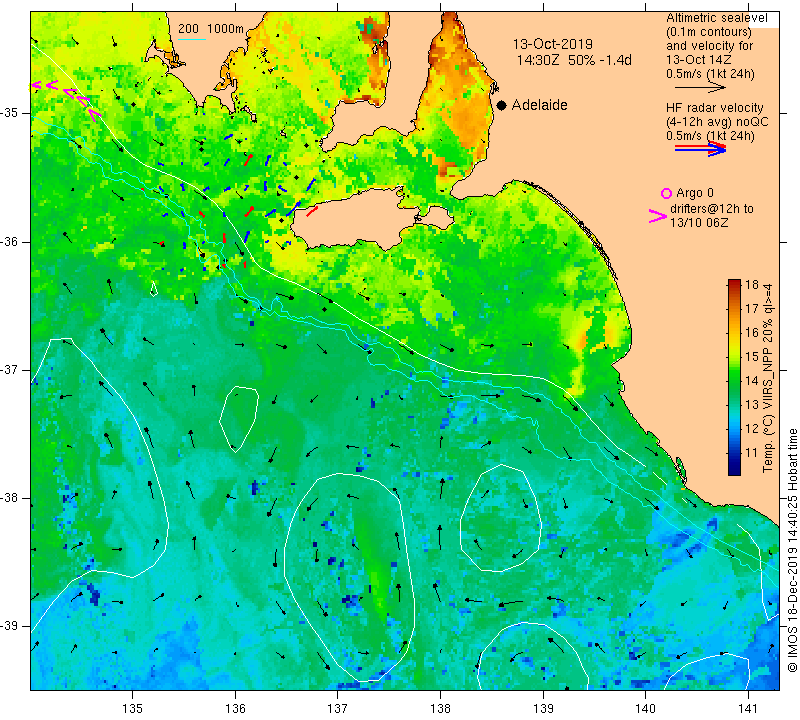Screen dimensions: 800x720
Task: Click Kangaroo Island on the map
Action: pos(371,219)
